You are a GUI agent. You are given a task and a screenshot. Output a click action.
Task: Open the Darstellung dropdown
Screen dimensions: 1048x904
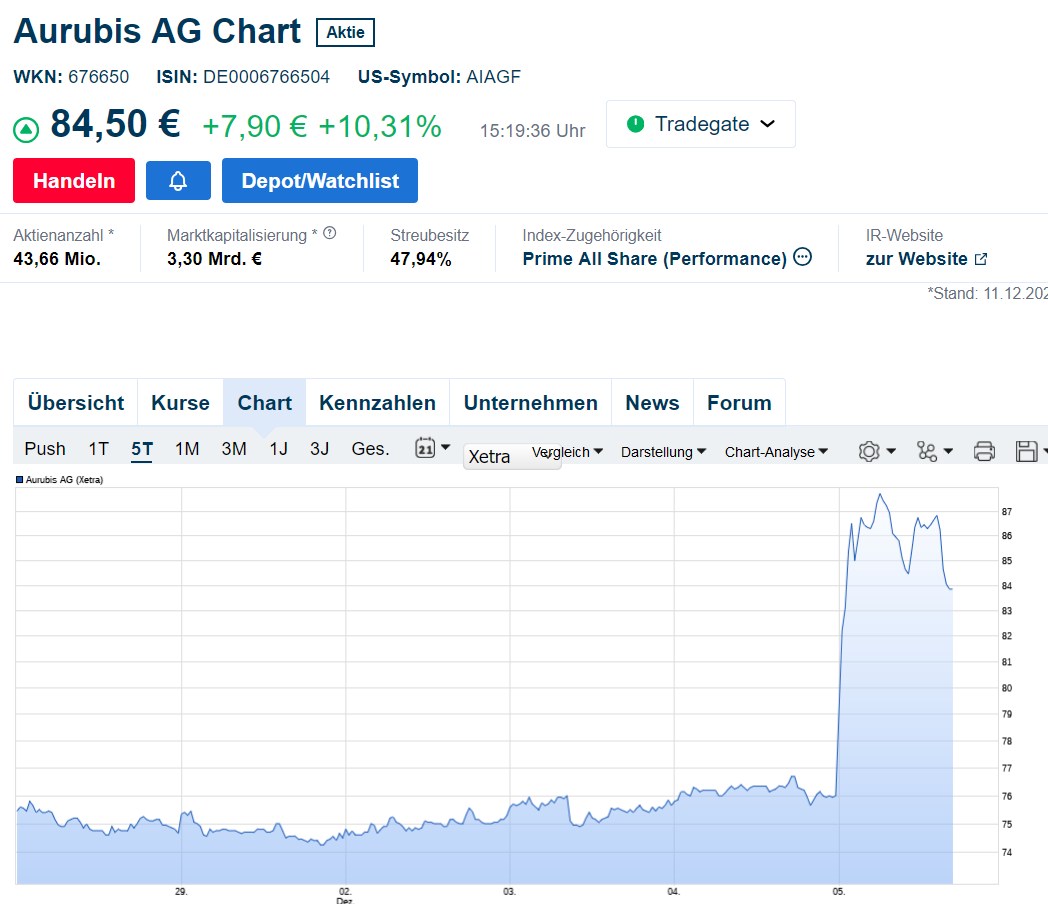point(663,452)
